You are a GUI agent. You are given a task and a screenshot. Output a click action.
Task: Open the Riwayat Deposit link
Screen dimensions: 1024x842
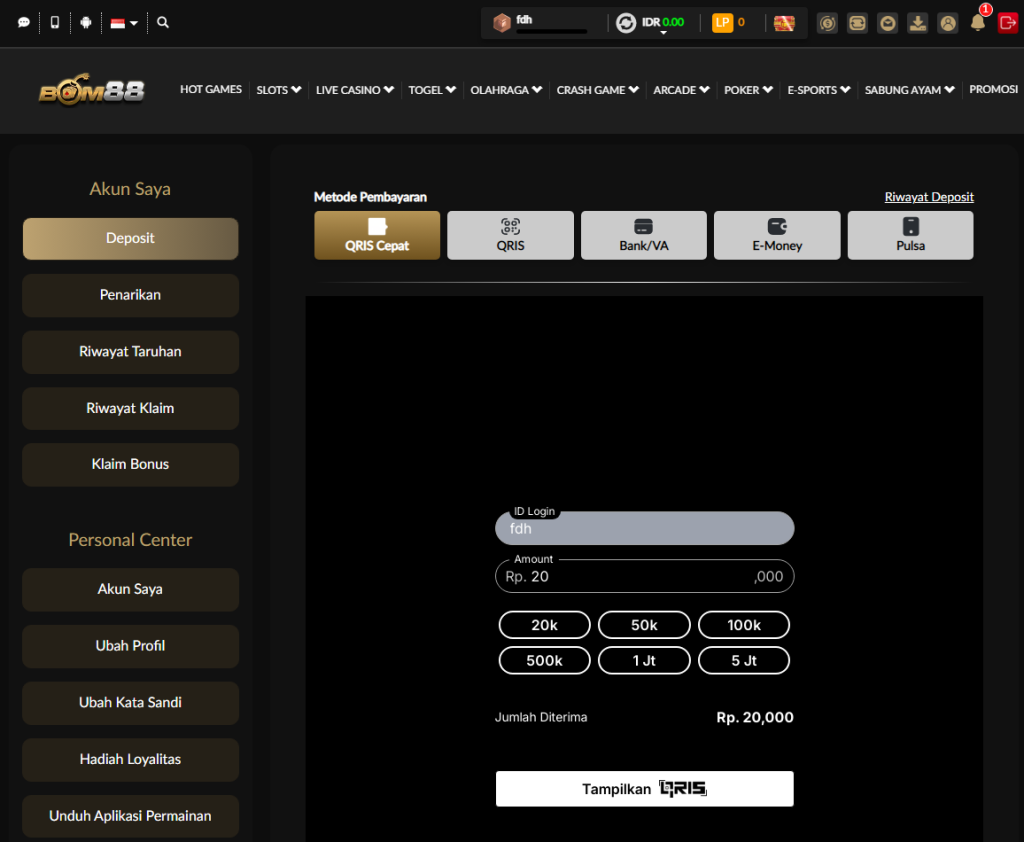(928, 197)
